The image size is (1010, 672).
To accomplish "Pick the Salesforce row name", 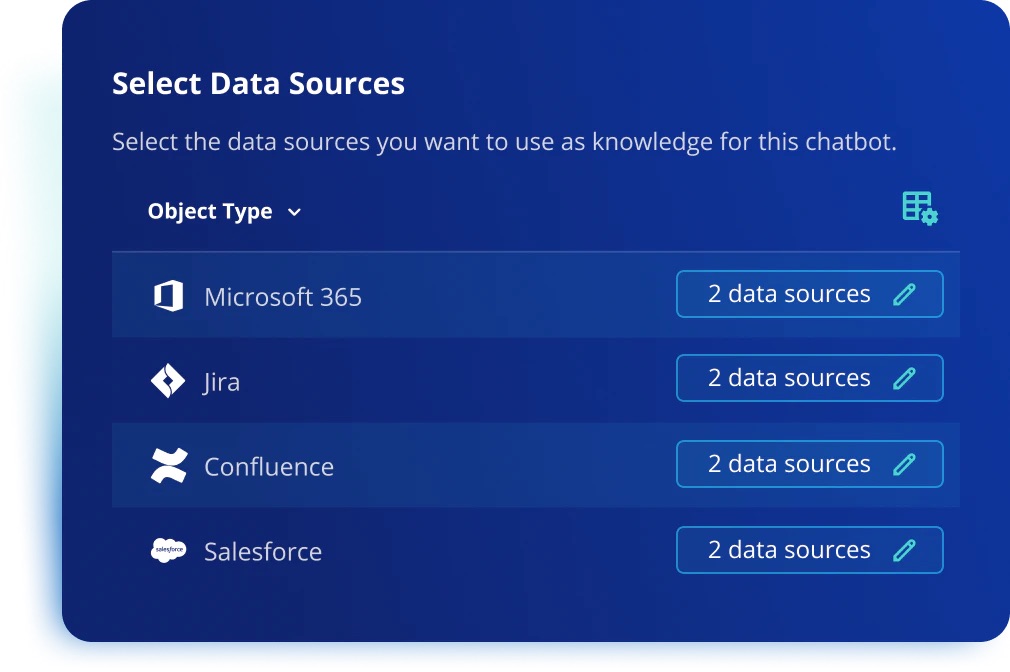I will click(263, 552).
